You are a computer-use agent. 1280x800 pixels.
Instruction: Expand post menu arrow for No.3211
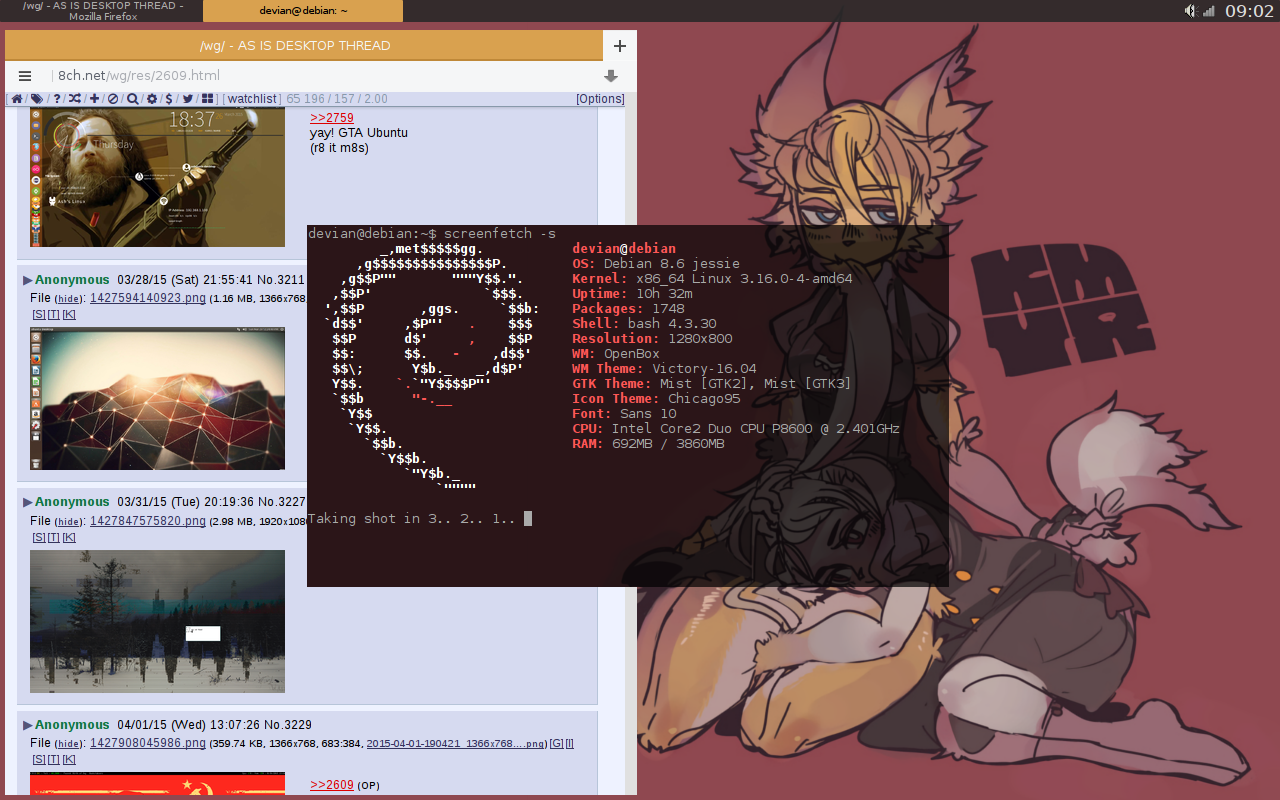pos(28,280)
